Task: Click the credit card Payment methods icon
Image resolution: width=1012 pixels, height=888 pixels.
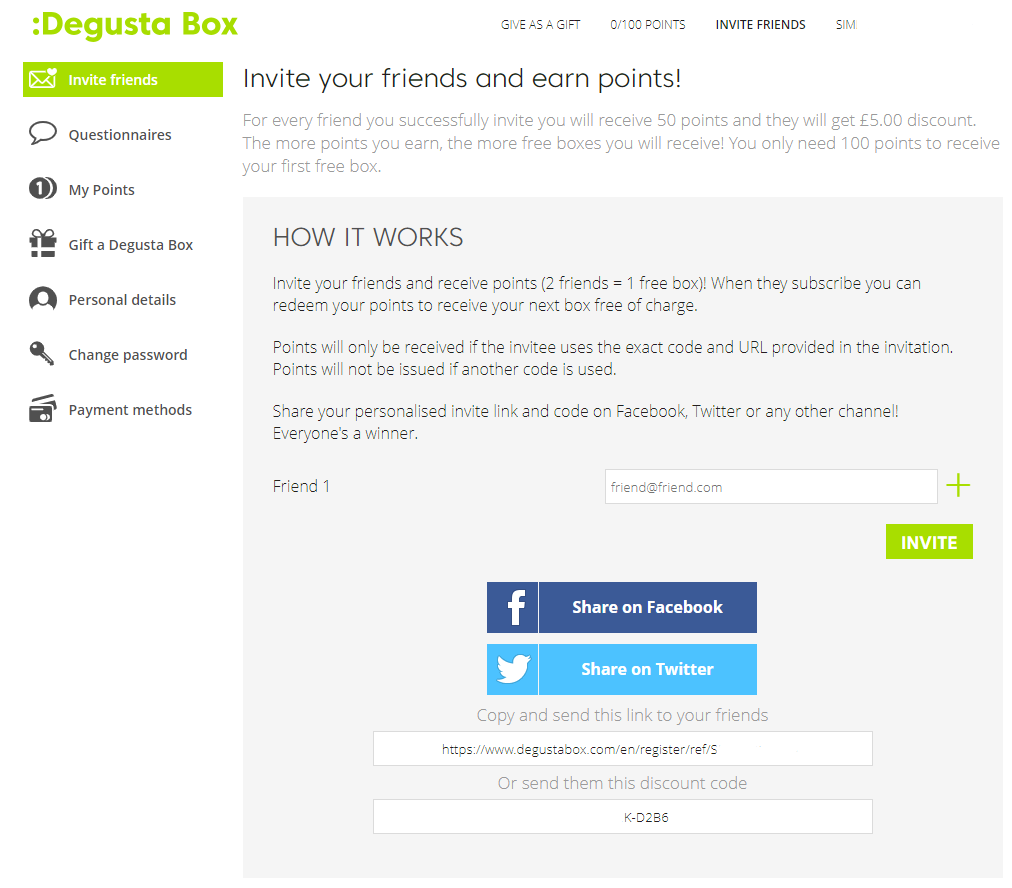Action: (x=43, y=409)
